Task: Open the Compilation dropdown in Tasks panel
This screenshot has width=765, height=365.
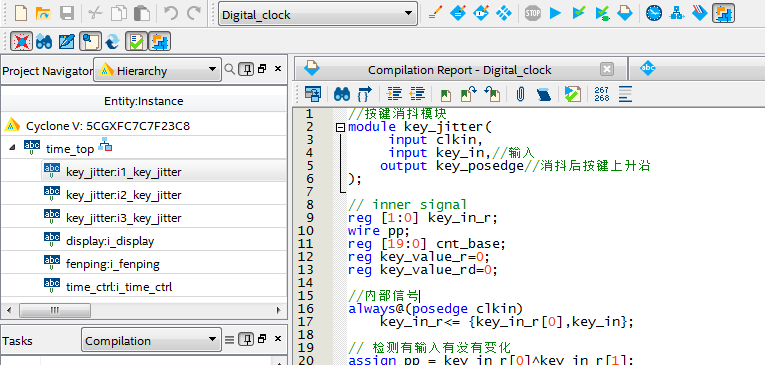Action: (x=151, y=341)
